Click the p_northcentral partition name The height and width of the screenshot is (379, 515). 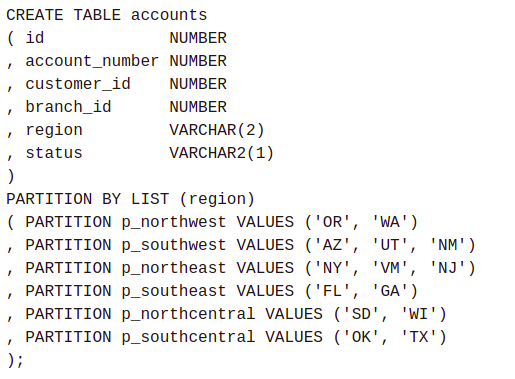[188, 314]
